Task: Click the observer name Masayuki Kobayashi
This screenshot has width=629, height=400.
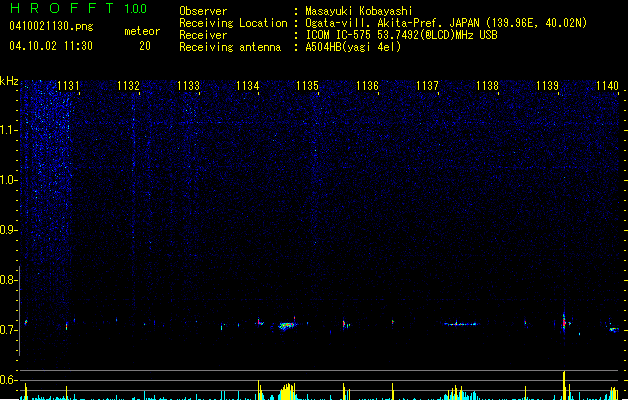Action: [359, 11]
